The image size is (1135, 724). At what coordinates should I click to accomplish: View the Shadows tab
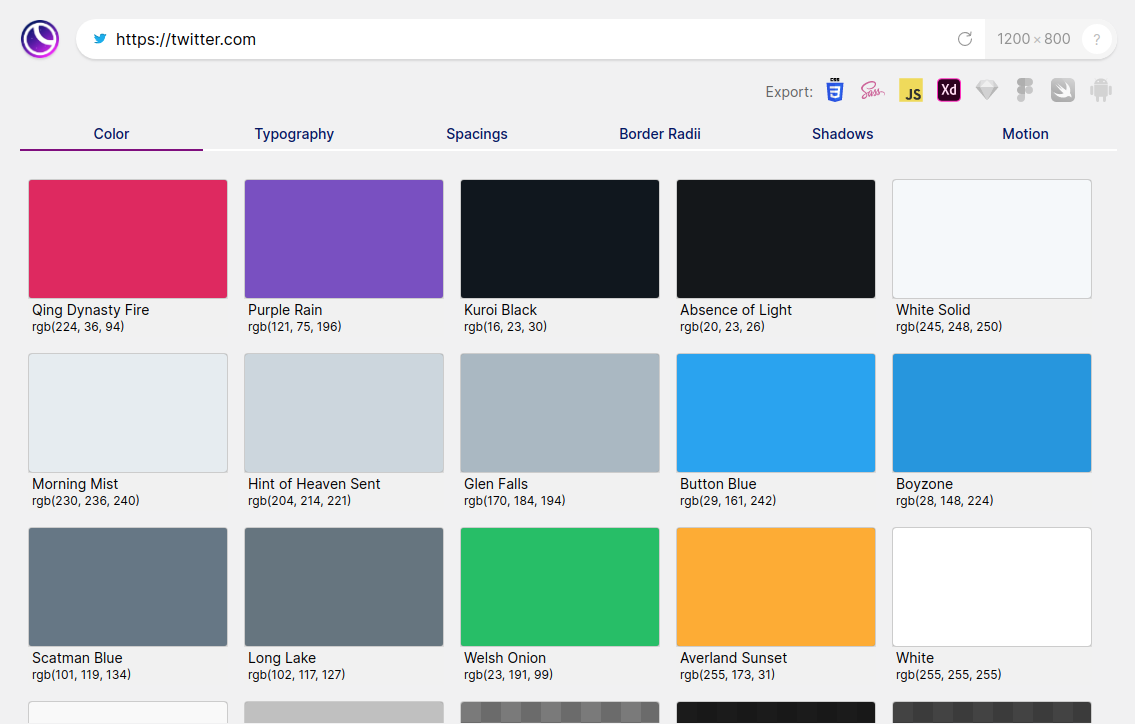[843, 134]
